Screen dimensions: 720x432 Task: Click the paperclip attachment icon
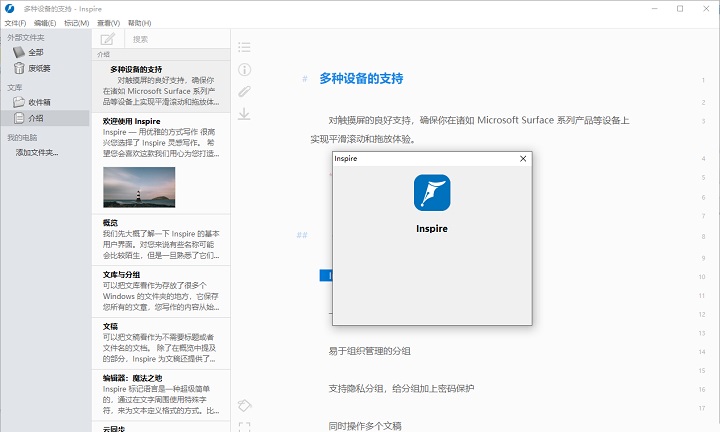tap(244, 91)
